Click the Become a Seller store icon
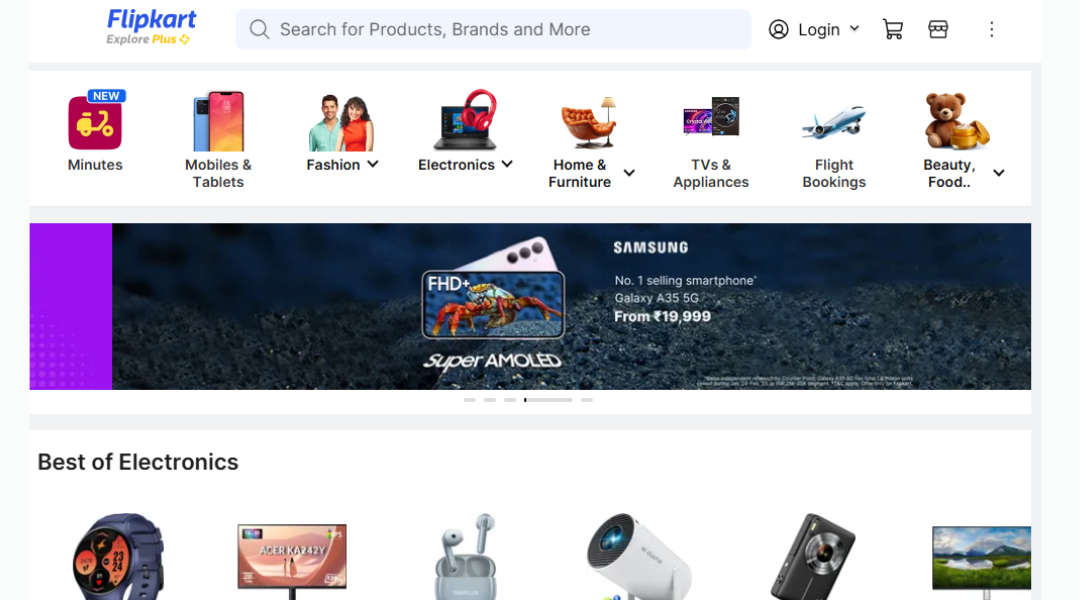The image size is (1080, 600). click(x=938, y=29)
